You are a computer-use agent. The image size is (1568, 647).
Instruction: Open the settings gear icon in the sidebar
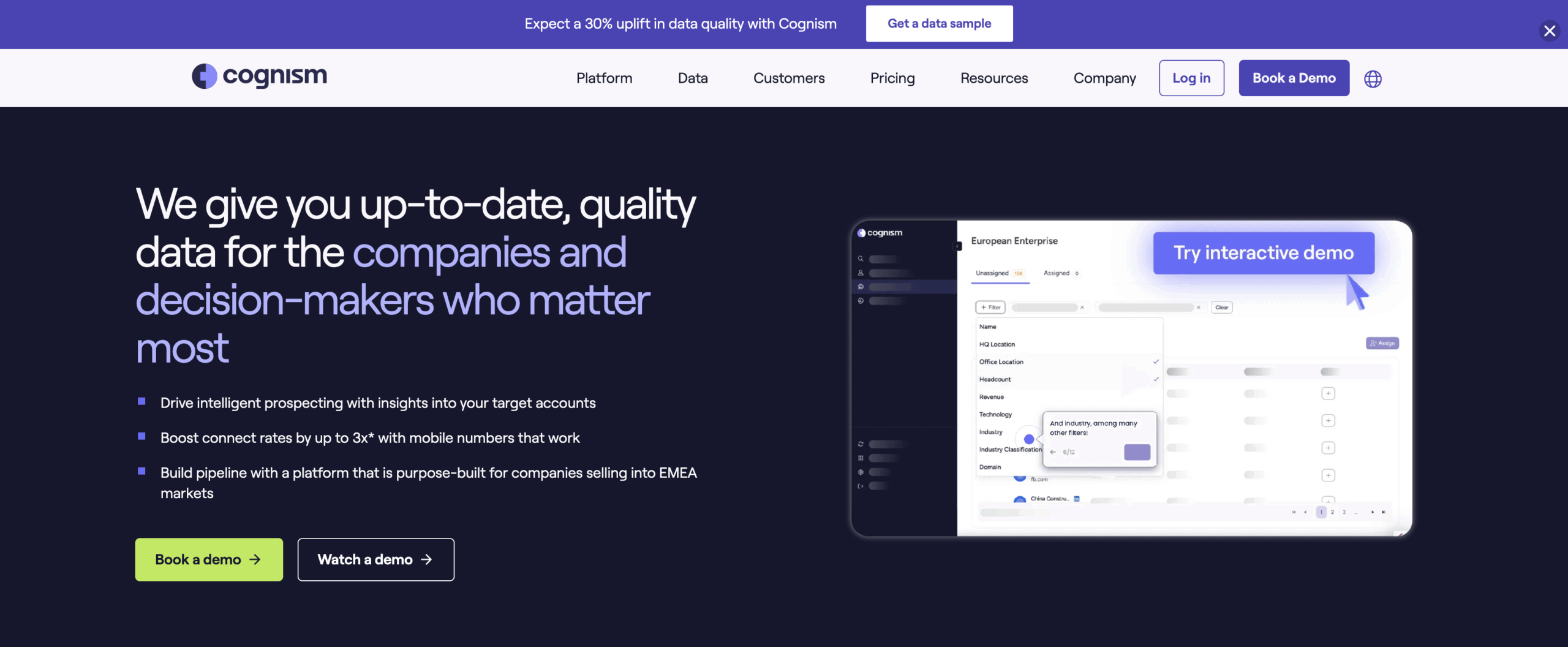coord(861,471)
